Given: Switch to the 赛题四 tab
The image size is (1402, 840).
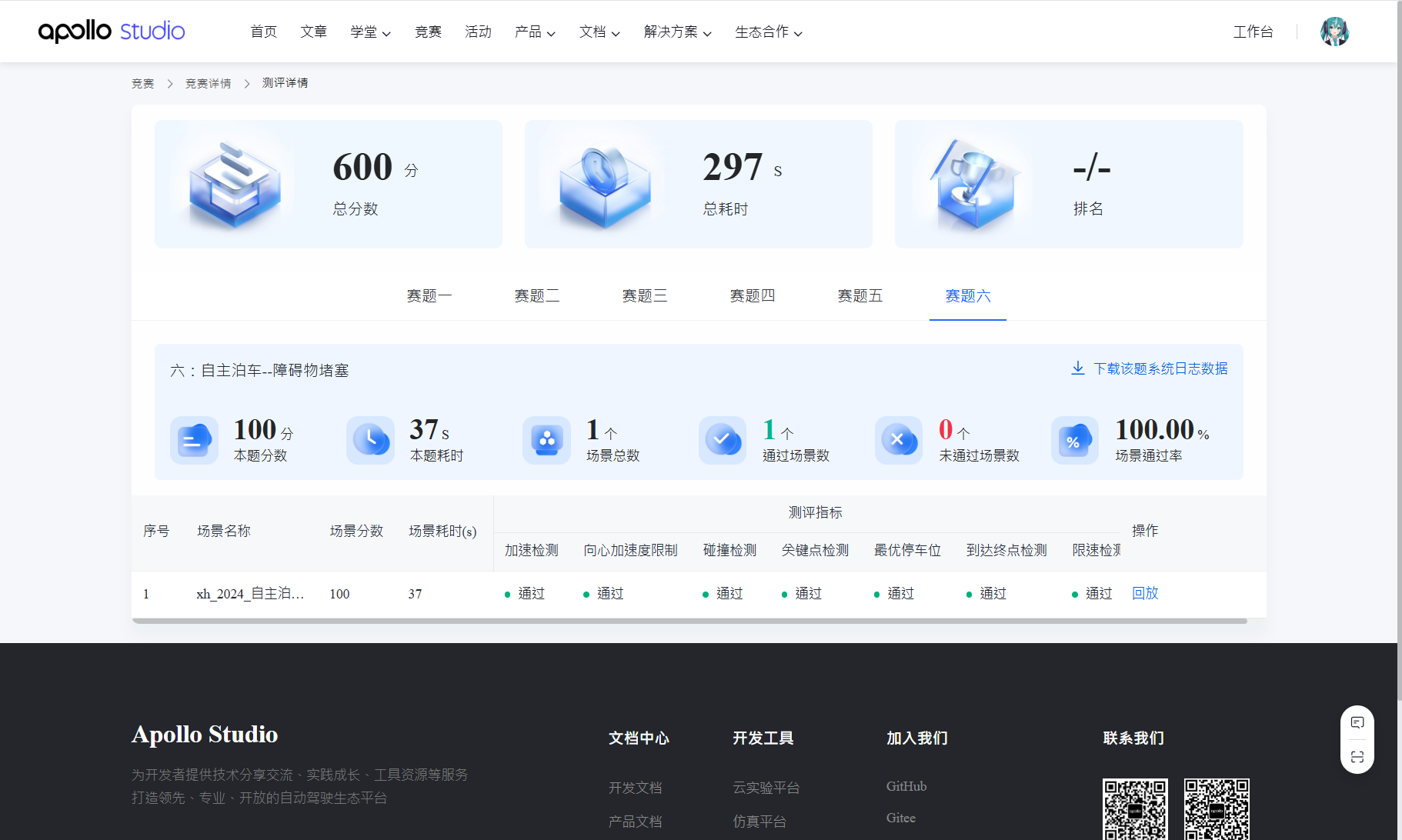Looking at the screenshot, I should click(753, 296).
